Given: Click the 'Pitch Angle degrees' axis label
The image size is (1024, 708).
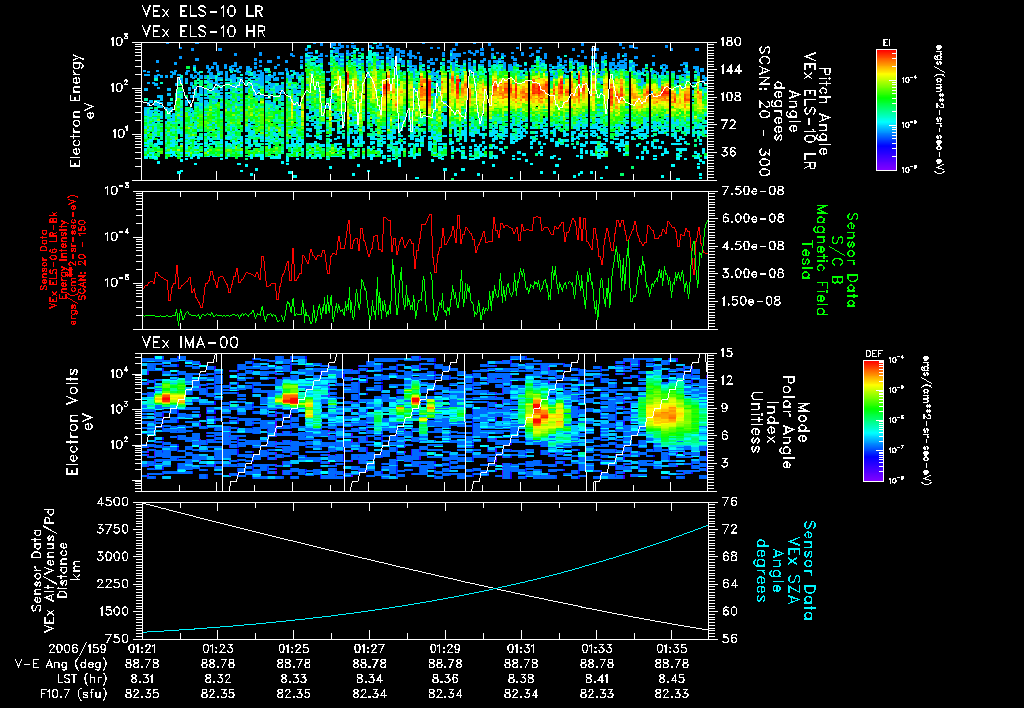Looking at the screenshot, I should pos(801,111).
